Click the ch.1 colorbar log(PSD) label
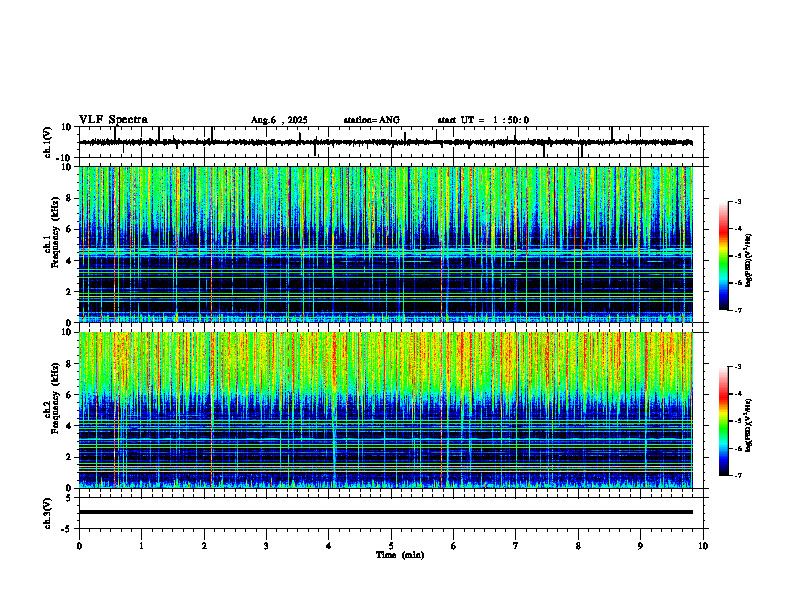Image resolution: width=792 pixels, height=612 pixels. tap(749, 261)
